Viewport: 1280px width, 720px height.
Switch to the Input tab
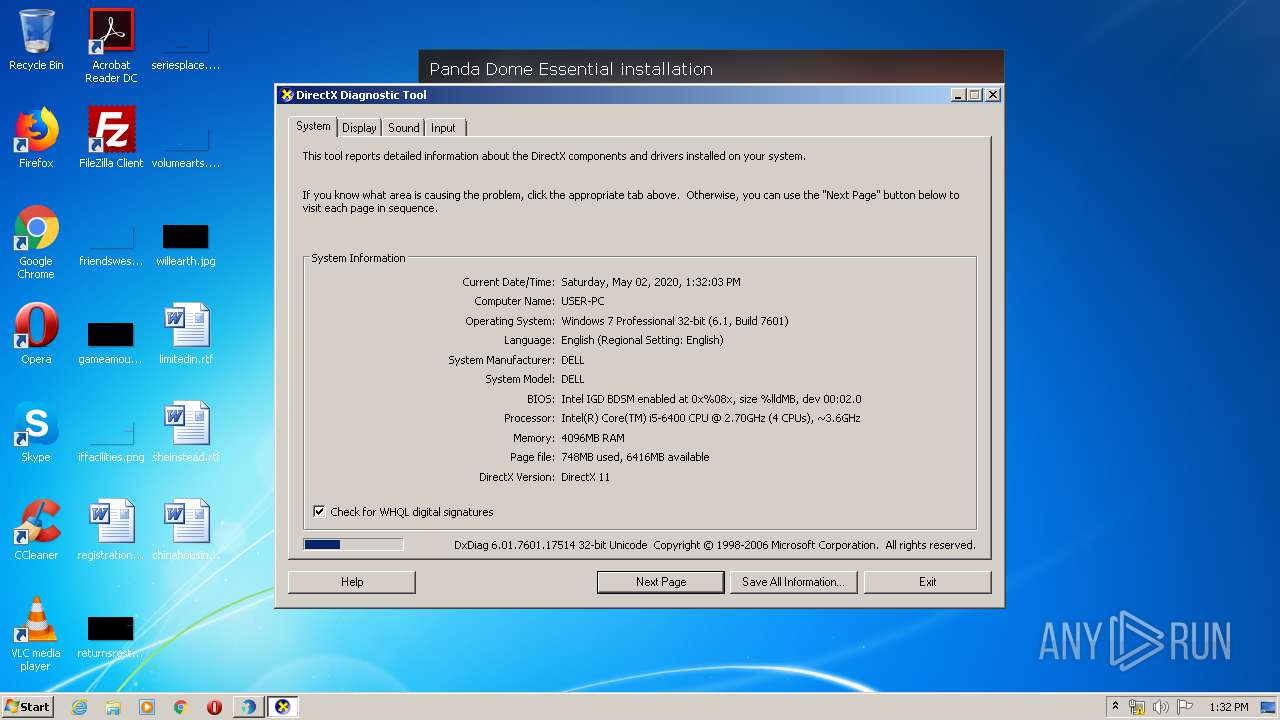coord(443,128)
